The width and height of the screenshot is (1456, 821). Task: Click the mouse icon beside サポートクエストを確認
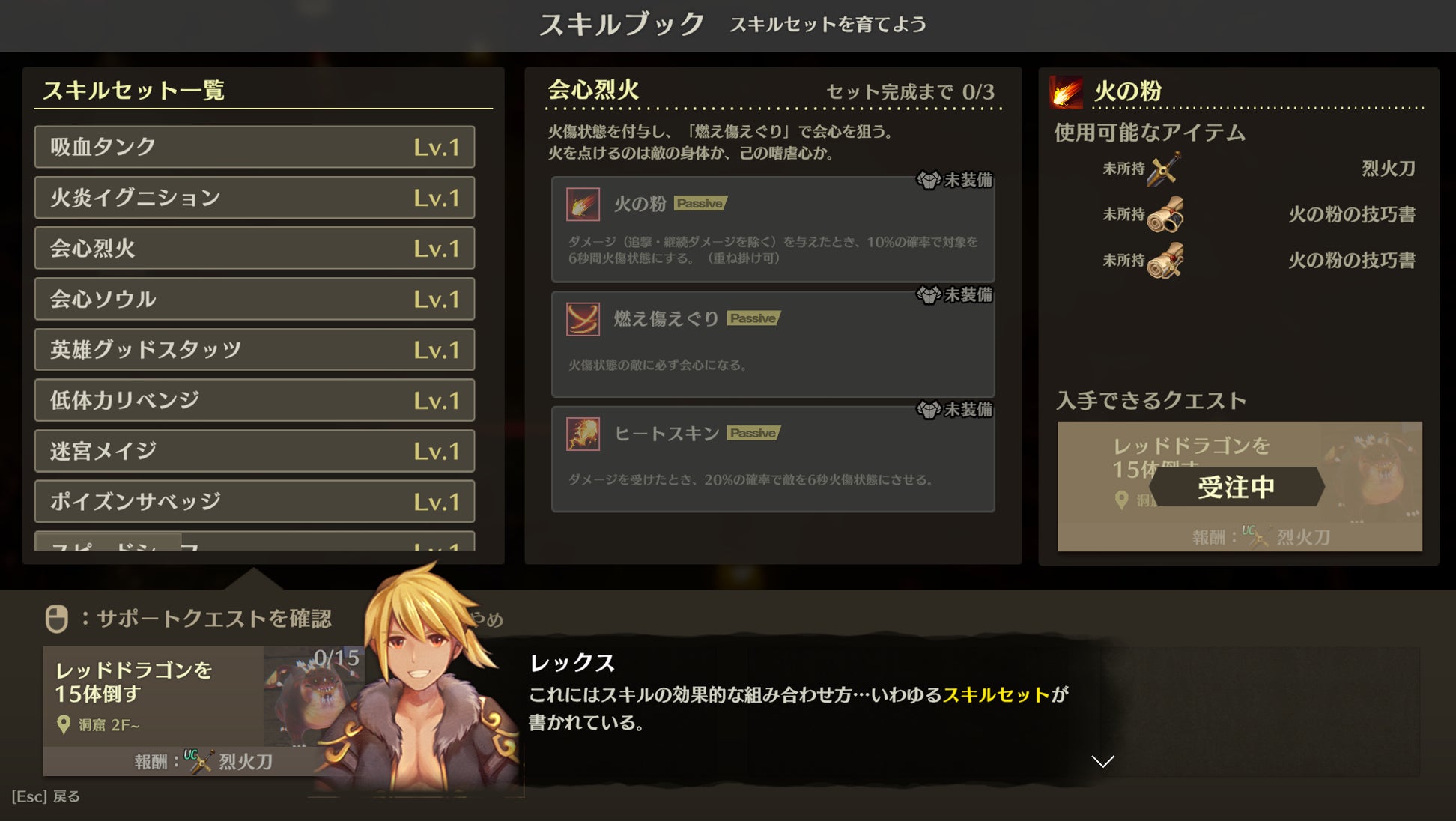pos(57,619)
